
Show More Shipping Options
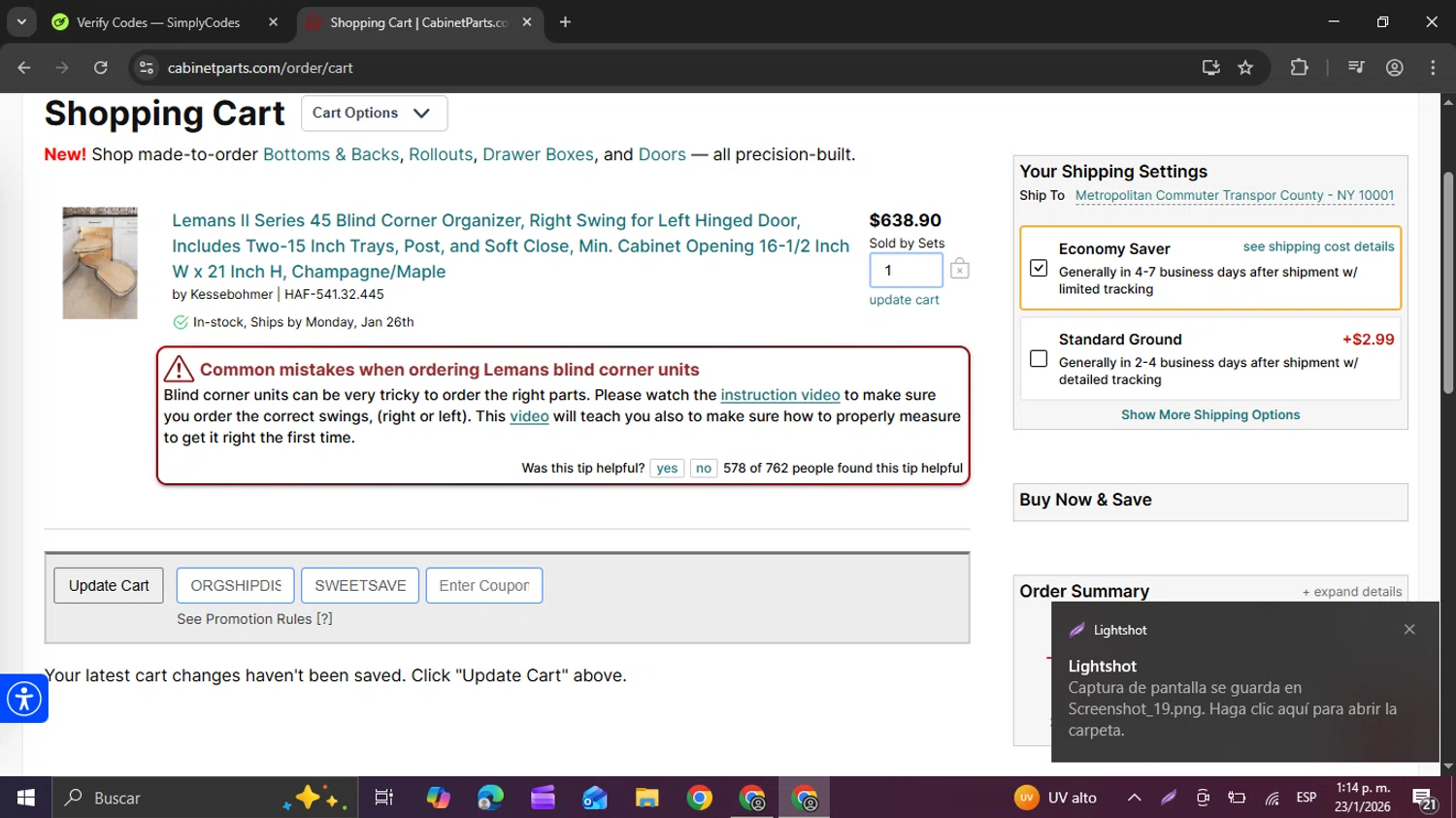[1210, 414]
